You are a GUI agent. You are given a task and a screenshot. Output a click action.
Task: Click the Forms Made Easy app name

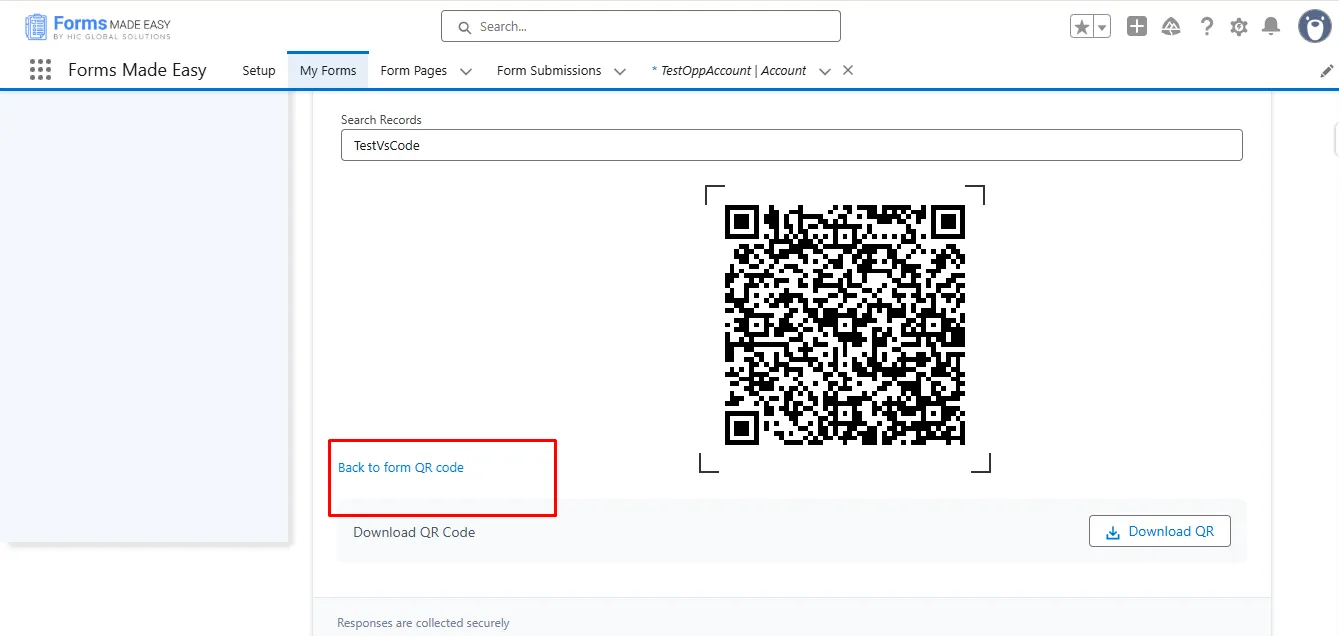(x=137, y=70)
